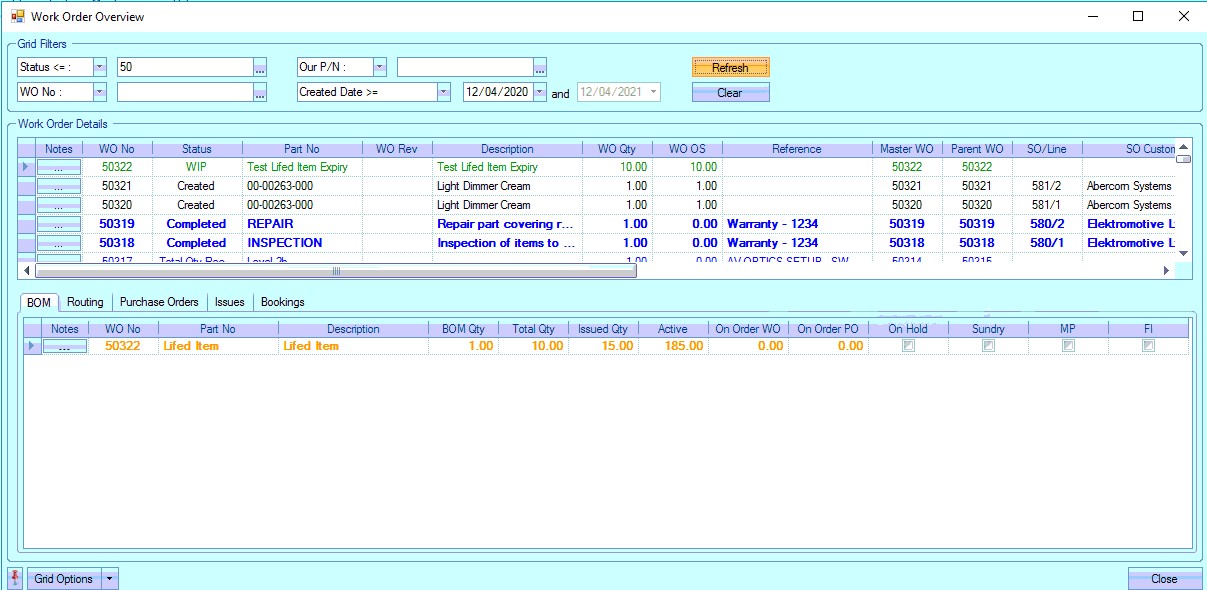
Task: Open notes for work order 50319 row
Action: pos(59,224)
